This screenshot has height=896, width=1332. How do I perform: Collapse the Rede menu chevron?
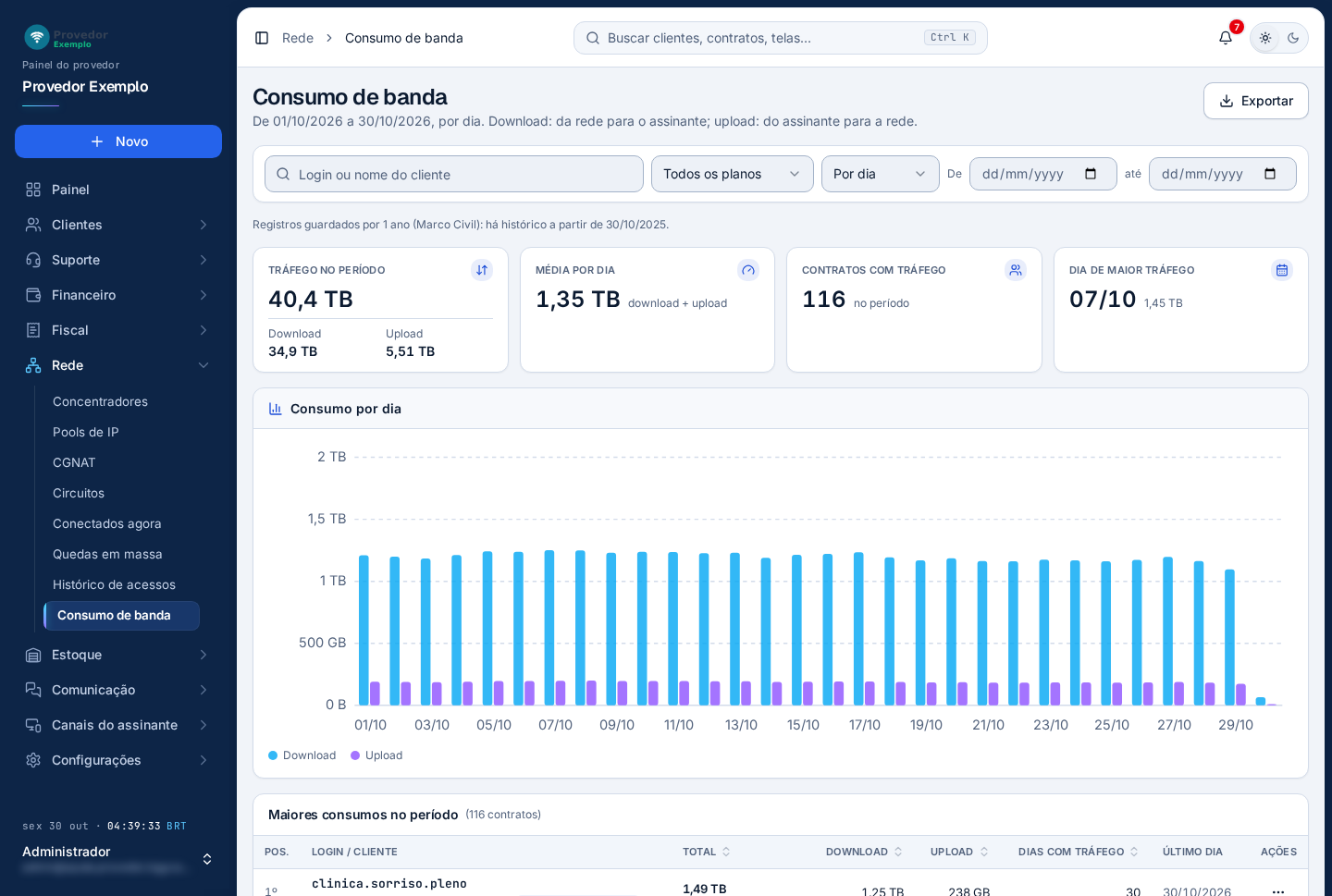203,365
